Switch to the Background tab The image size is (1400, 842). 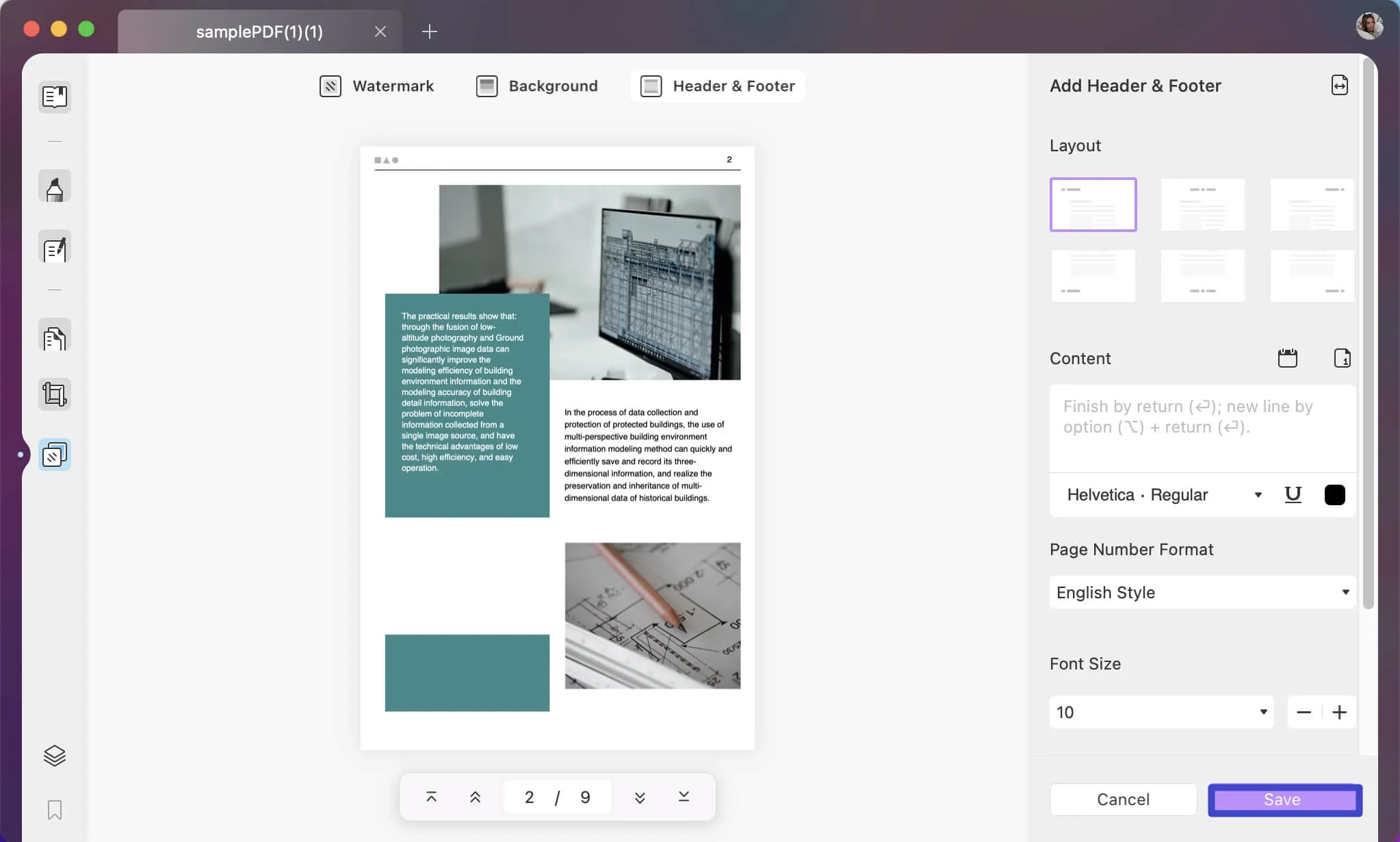pos(537,86)
